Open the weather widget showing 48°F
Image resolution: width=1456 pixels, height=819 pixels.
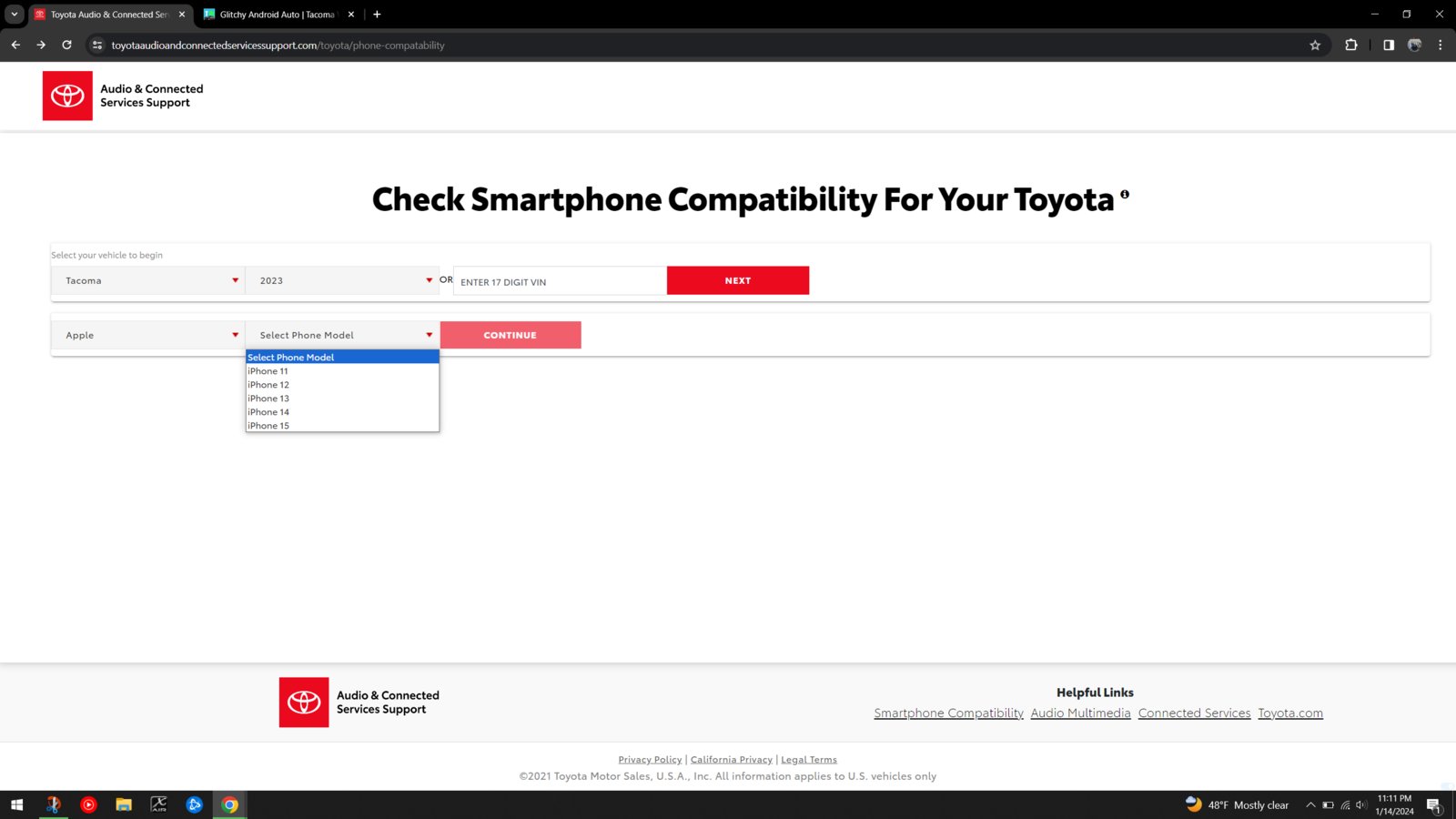[1238, 805]
